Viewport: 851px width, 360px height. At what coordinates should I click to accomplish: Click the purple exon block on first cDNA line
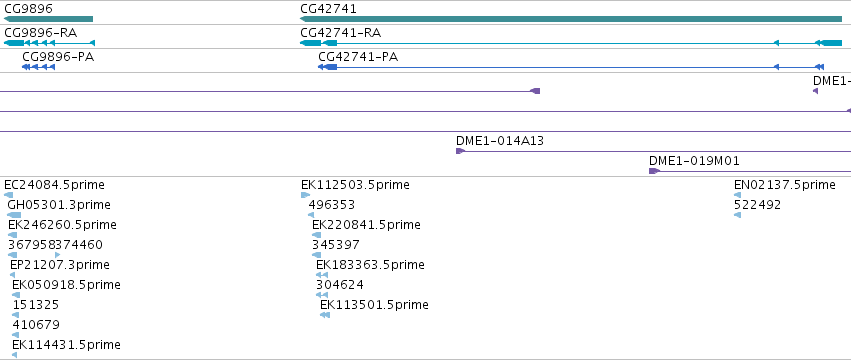coord(535,91)
